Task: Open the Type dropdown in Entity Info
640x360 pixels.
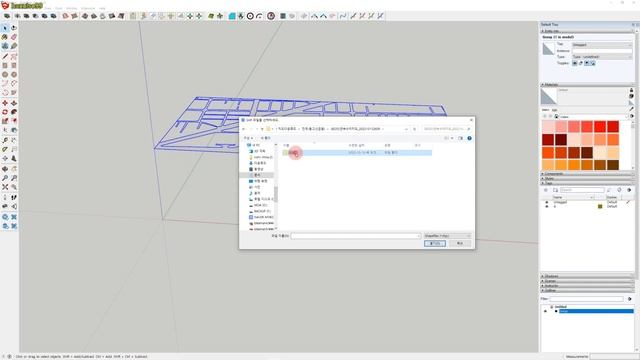Action: (x=602, y=57)
